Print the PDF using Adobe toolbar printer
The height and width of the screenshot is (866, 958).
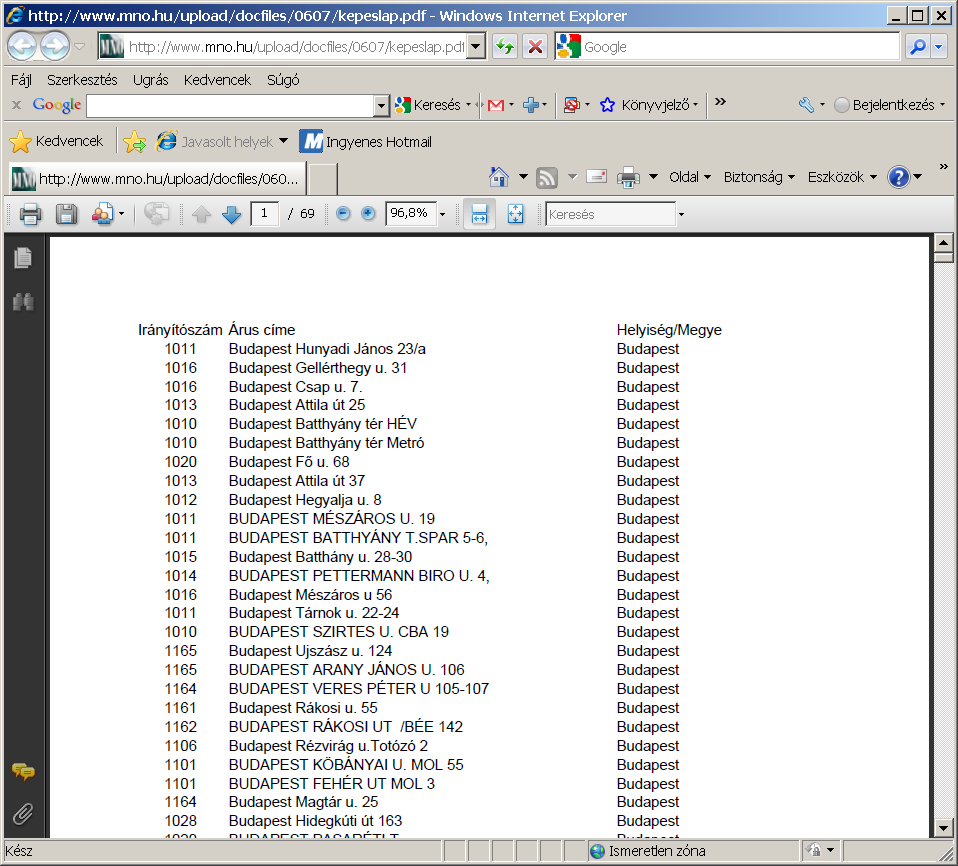pos(30,214)
